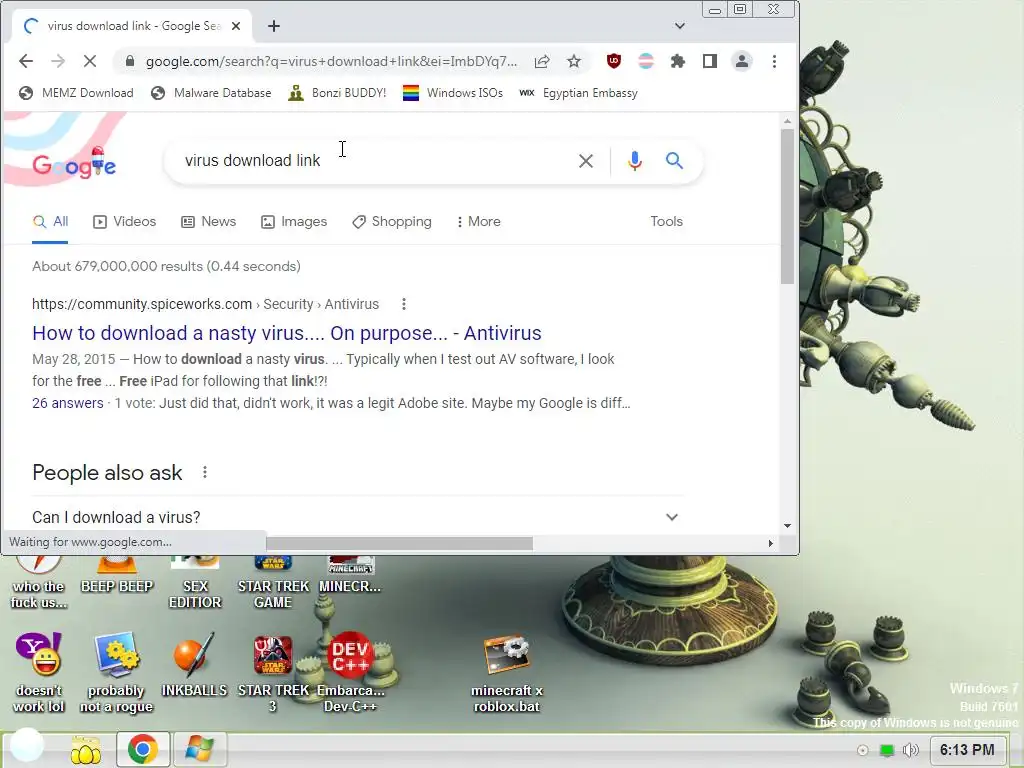Switch to the News tab
The width and height of the screenshot is (1024, 768).
(x=208, y=221)
